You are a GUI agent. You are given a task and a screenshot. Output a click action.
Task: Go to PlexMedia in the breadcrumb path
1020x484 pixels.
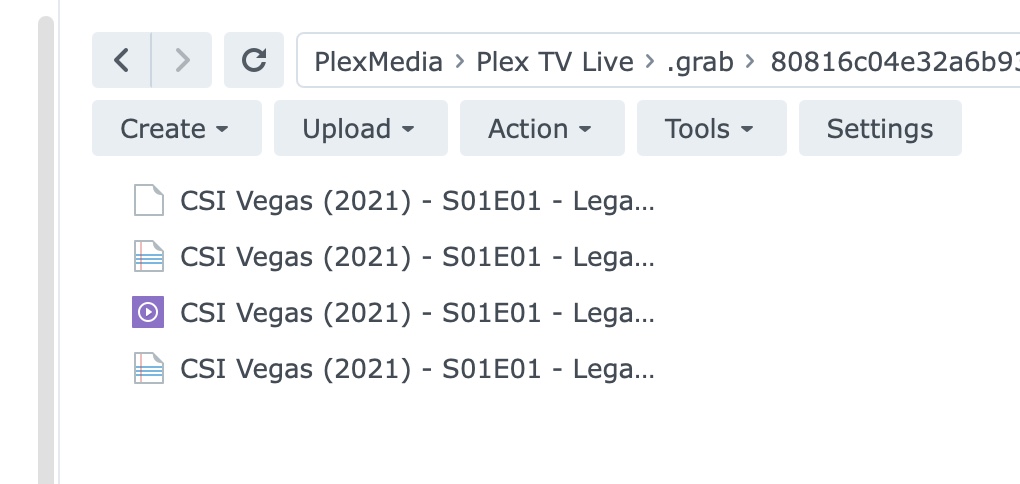point(378,62)
